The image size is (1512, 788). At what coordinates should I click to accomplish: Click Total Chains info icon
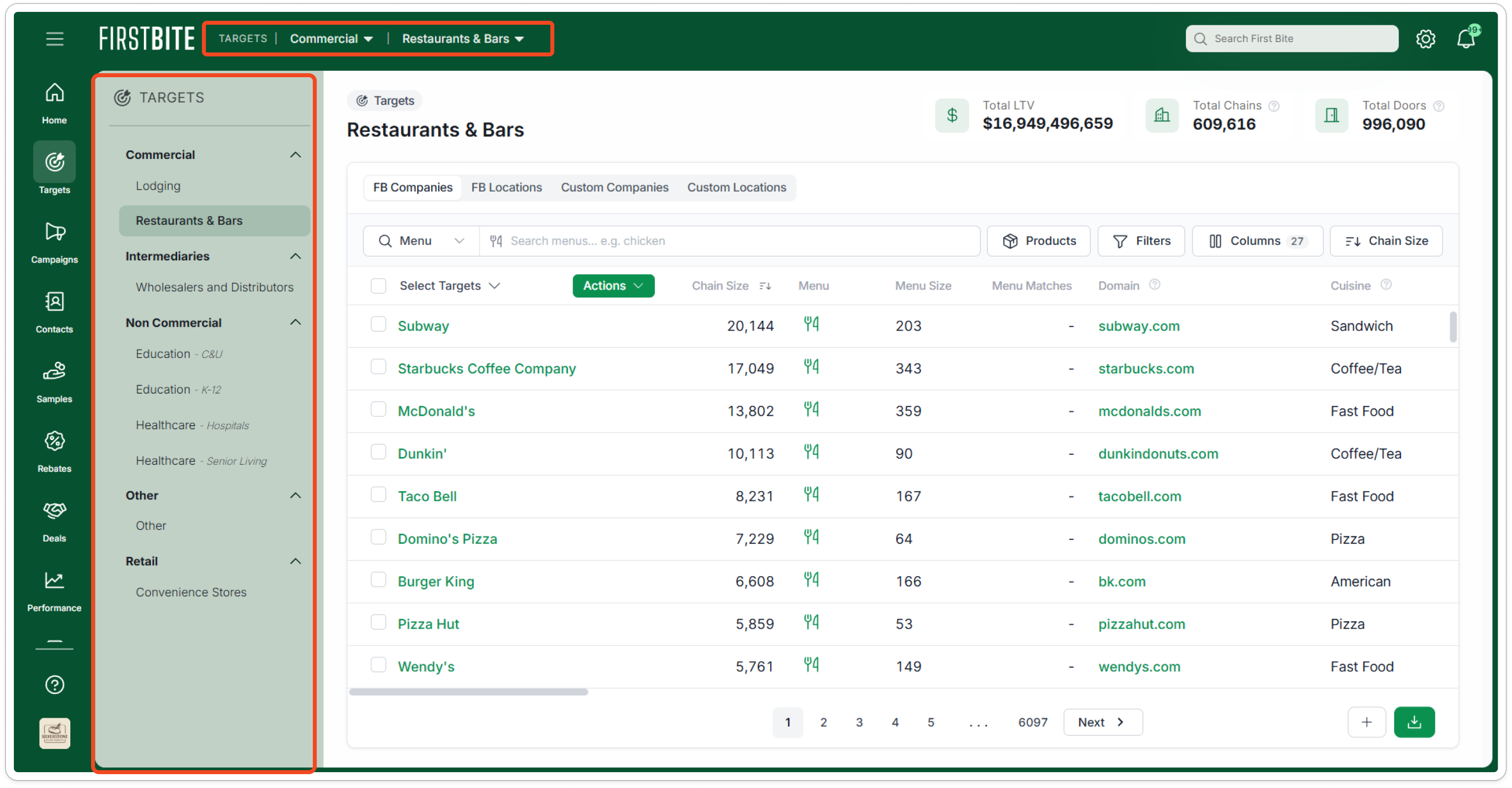pyautogui.click(x=1273, y=106)
